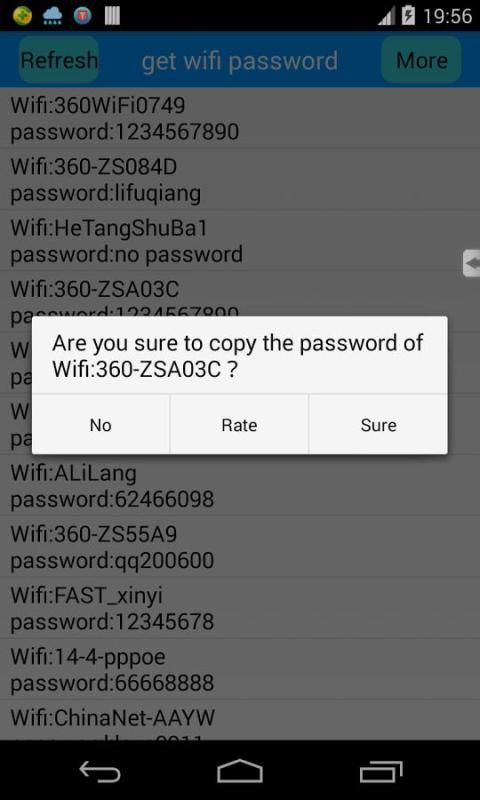480x800 pixels.
Task: Open the More menu button
Action: click(x=421, y=60)
